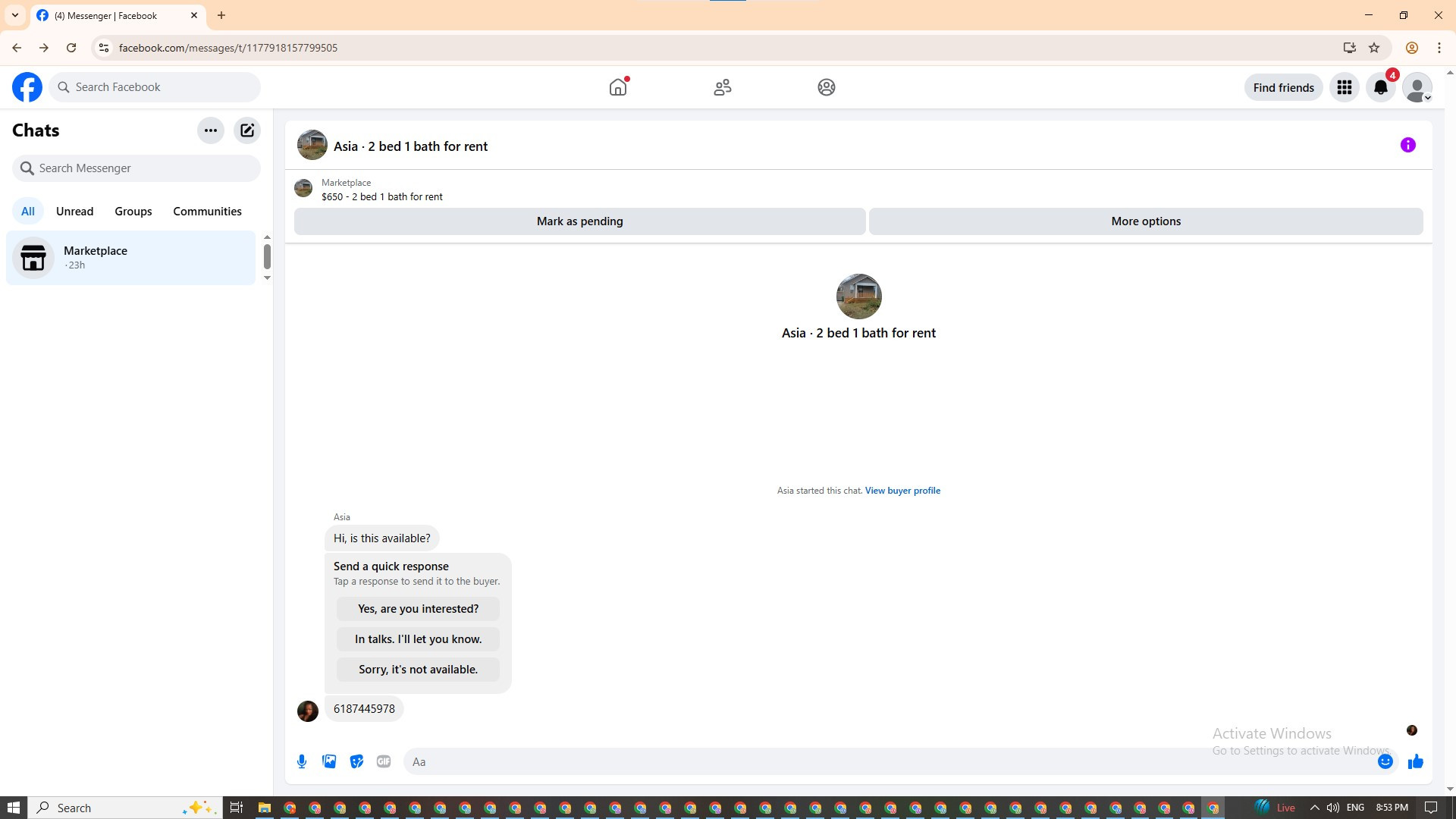This screenshot has height=819, width=1456.
Task: Open the notifications bell
Action: tap(1380, 87)
